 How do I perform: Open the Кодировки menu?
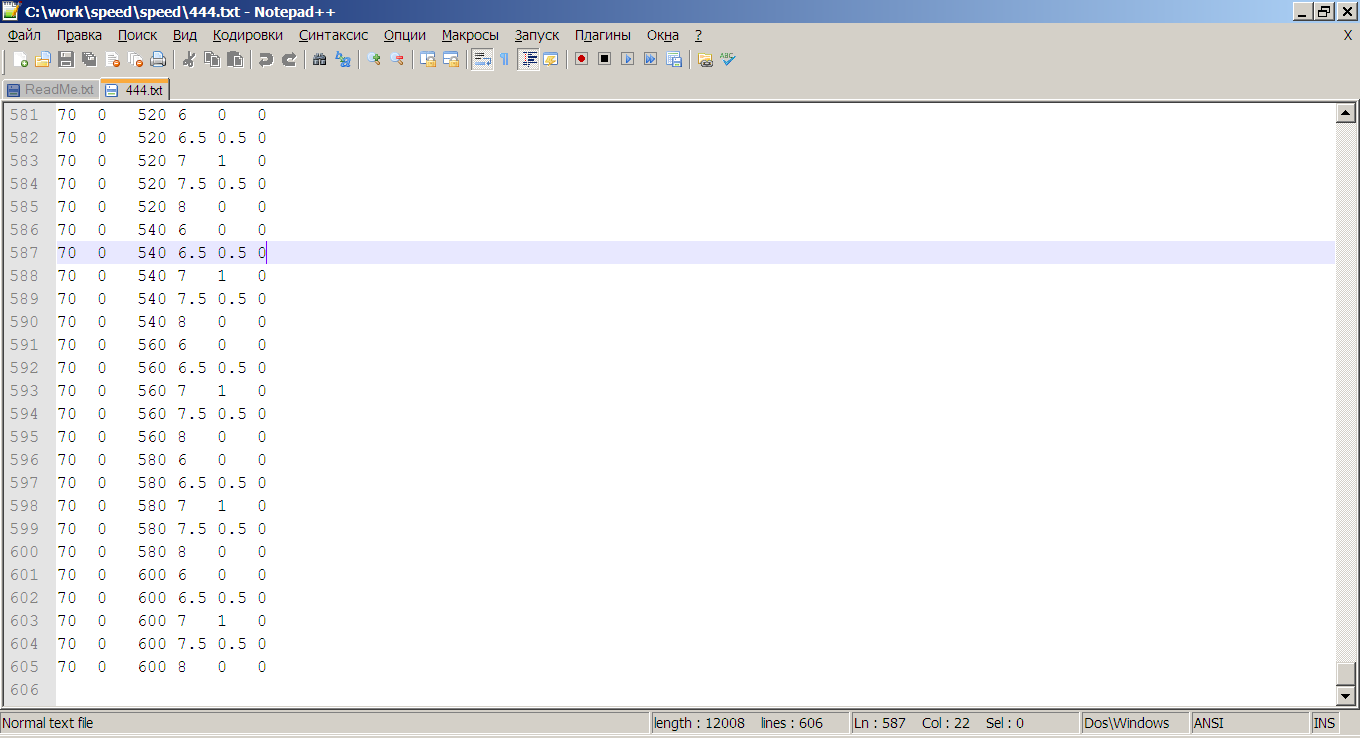(248, 35)
